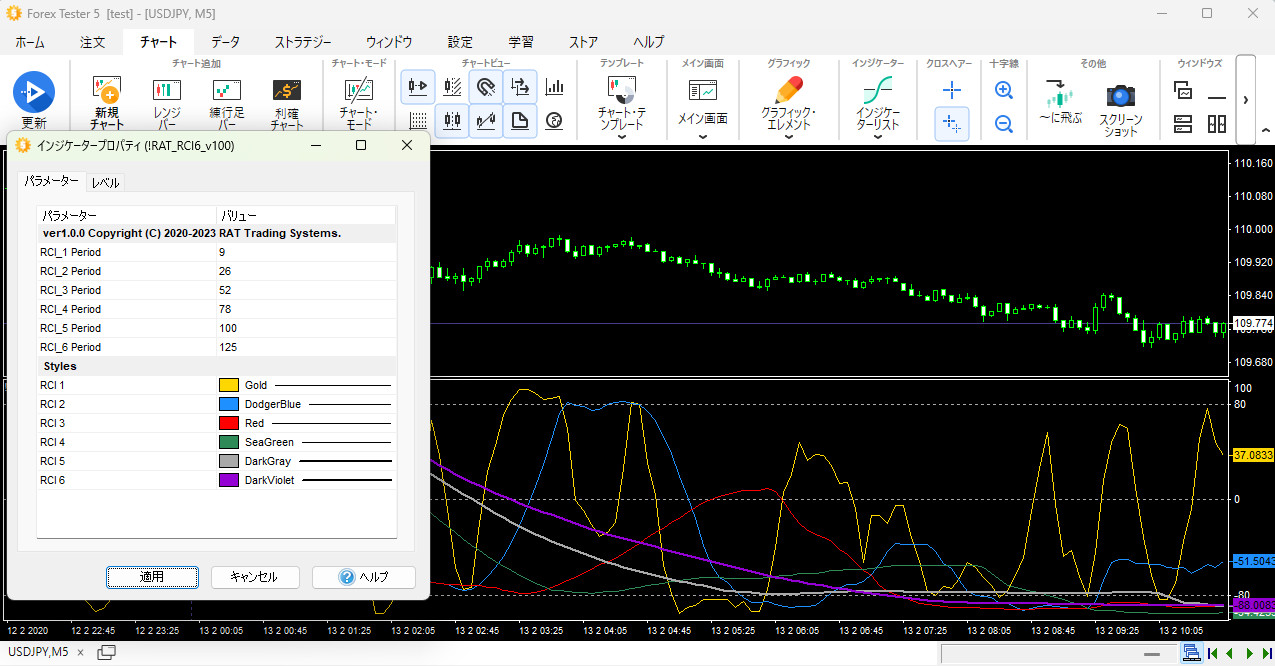
Task: Click the Gold color swatch for RCI 1
Action: pyautogui.click(x=229, y=385)
